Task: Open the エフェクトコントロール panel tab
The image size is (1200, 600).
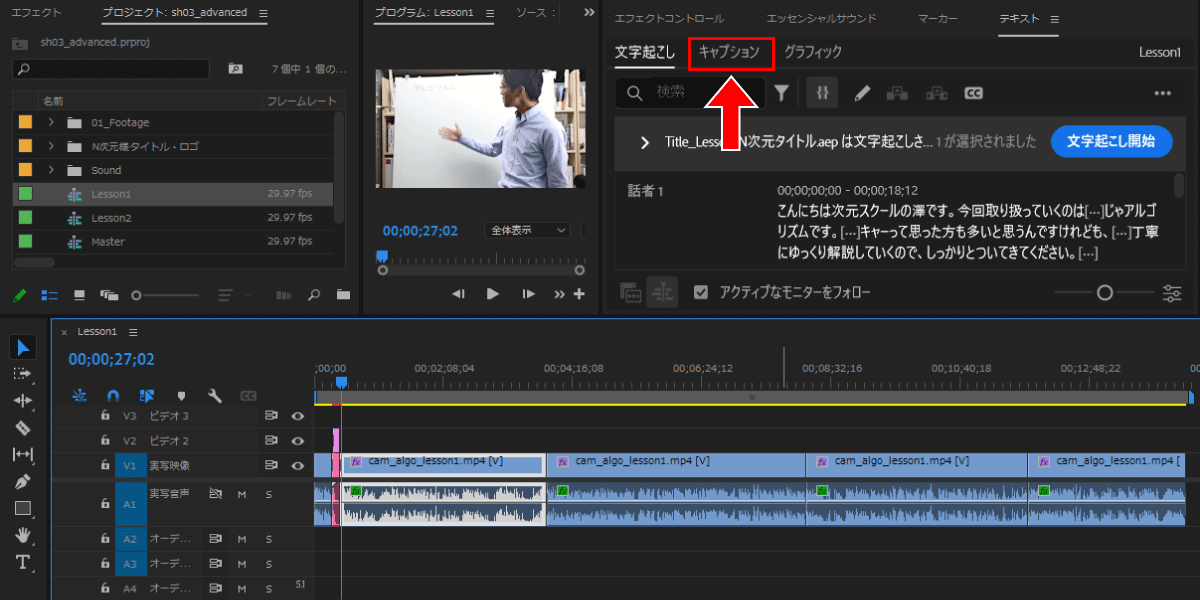Action: tap(669, 19)
